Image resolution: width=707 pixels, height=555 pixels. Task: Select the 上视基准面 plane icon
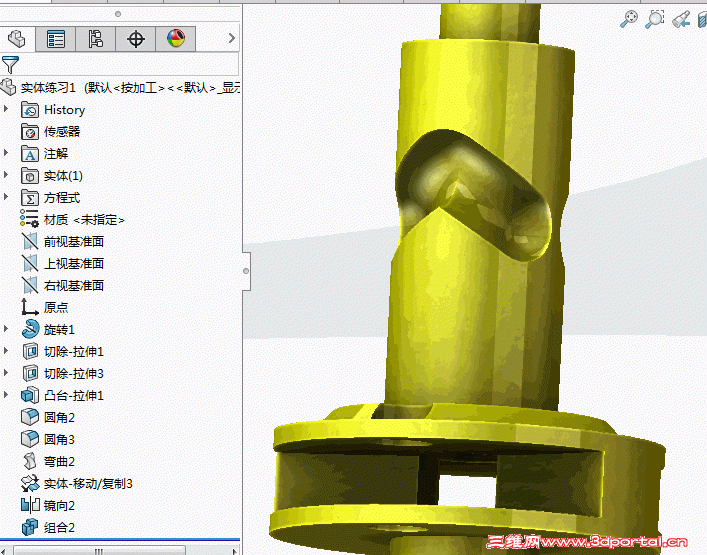point(30,263)
